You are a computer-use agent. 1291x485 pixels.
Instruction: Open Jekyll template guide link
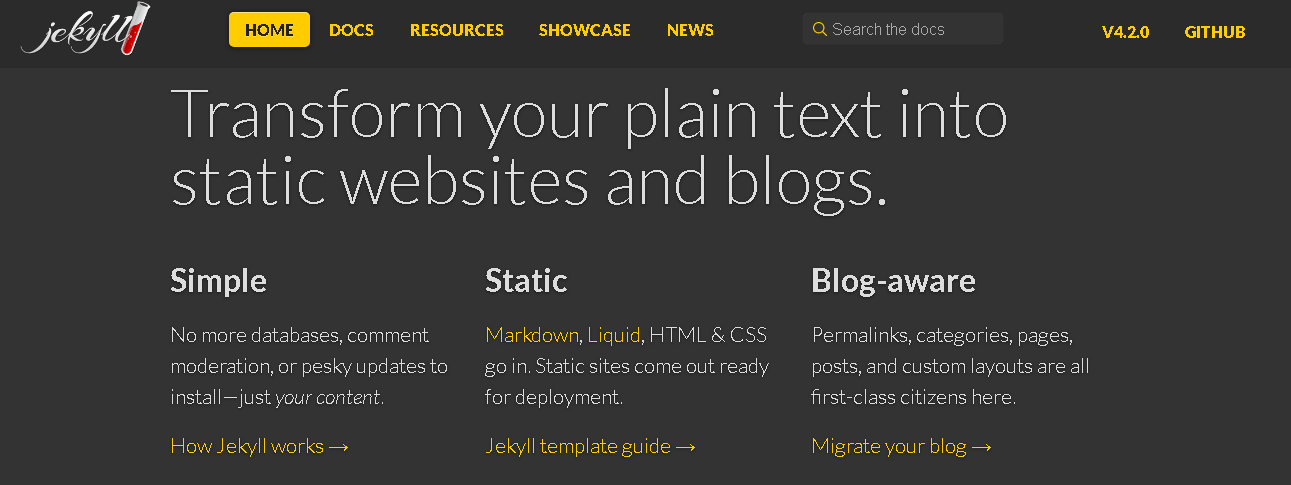point(590,446)
